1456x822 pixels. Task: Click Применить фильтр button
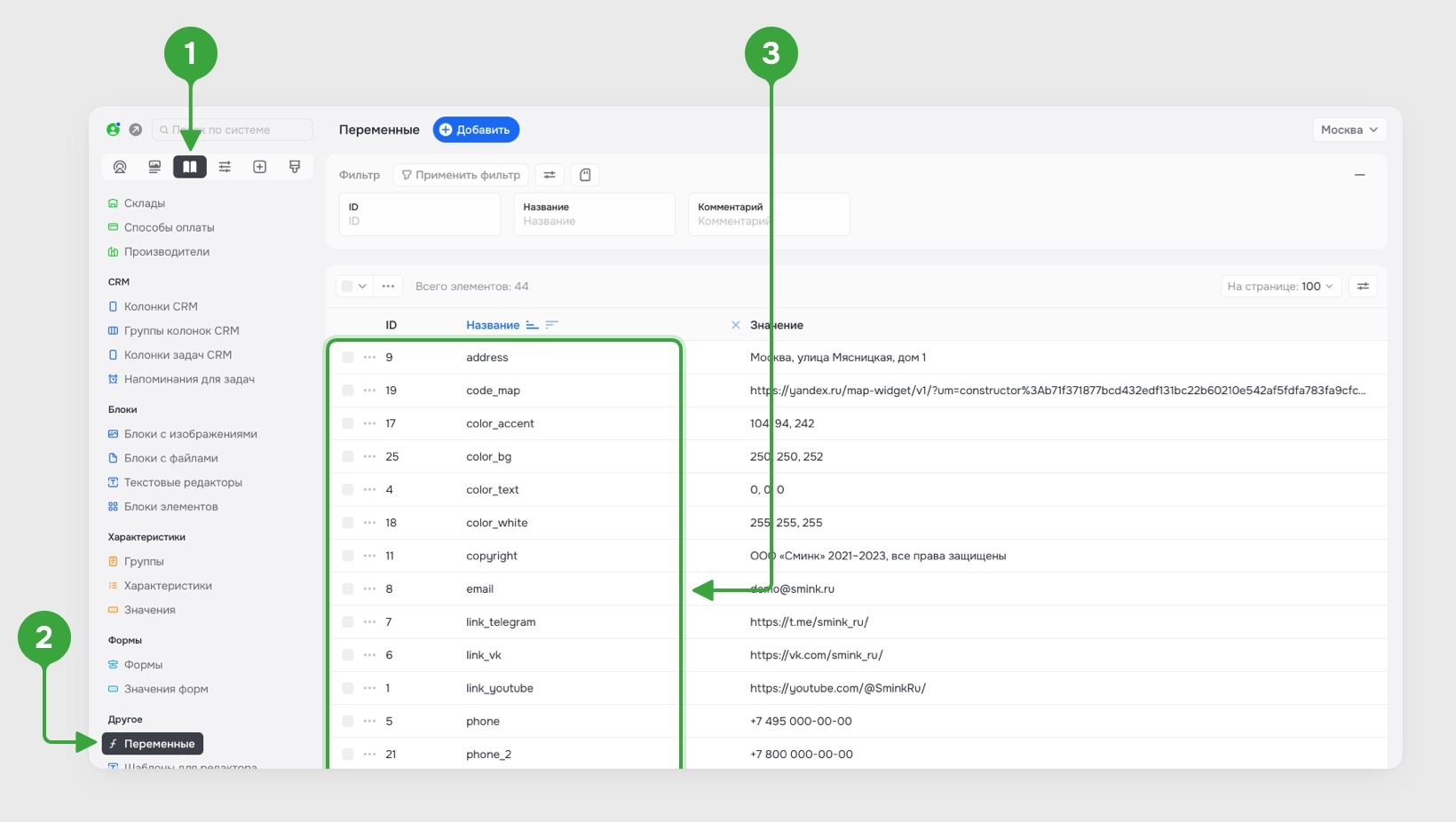[x=461, y=175]
